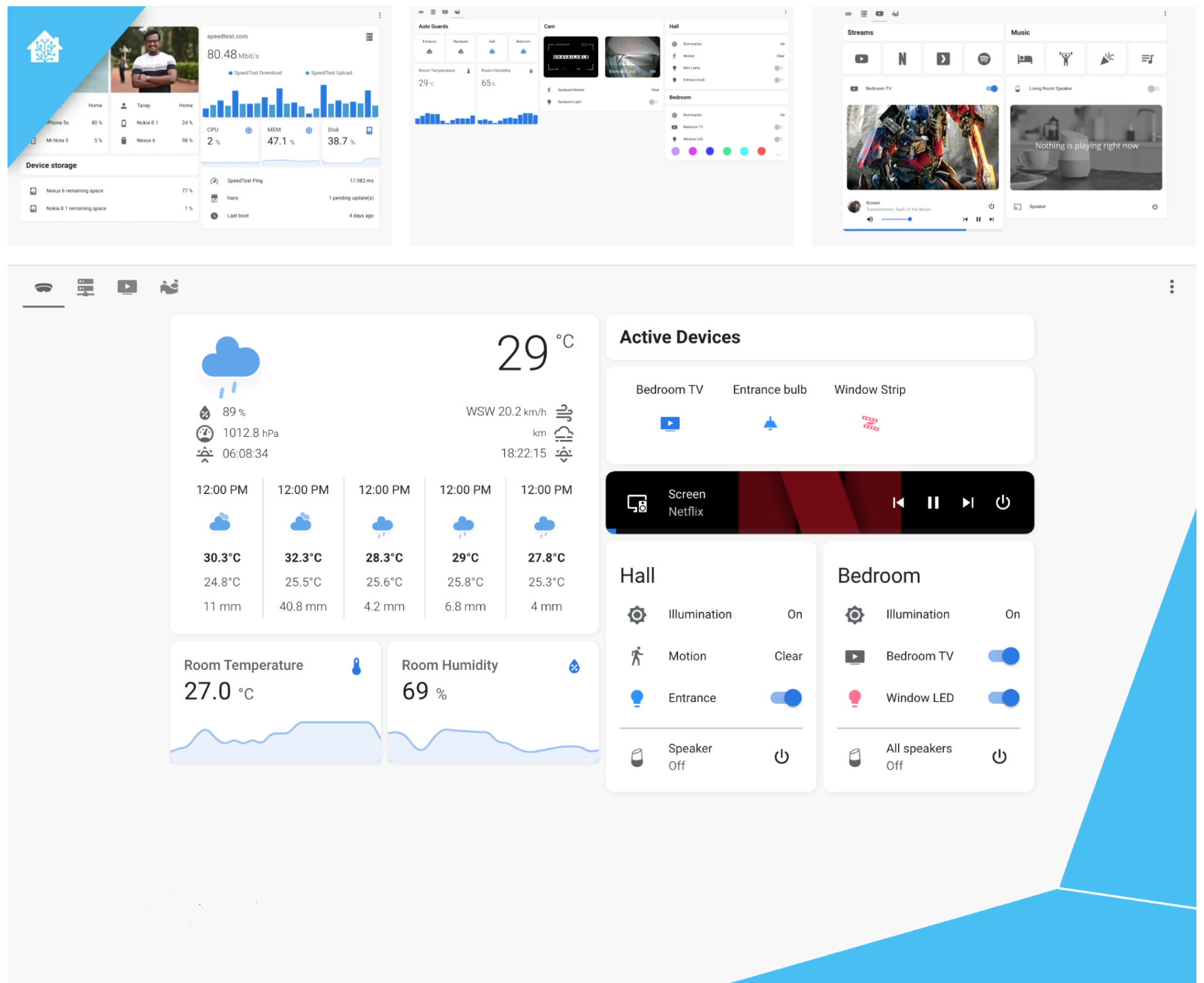Toggle Entrance bulb switch in Auto Guards screenshot
1204x983 pixels.
pyautogui.click(x=779, y=80)
